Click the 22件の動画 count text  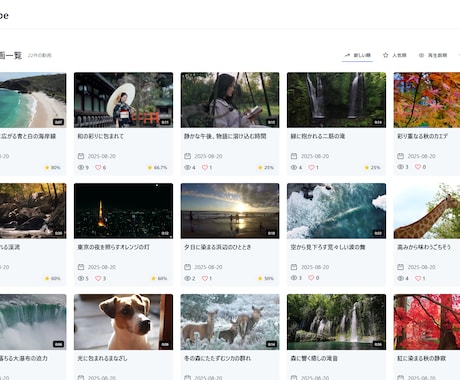point(39,55)
